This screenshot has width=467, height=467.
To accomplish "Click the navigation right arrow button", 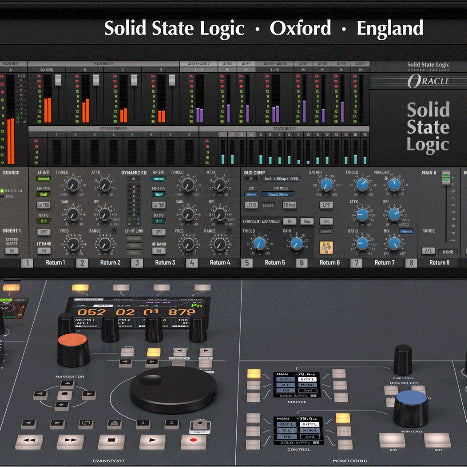I will [x=89, y=395].
